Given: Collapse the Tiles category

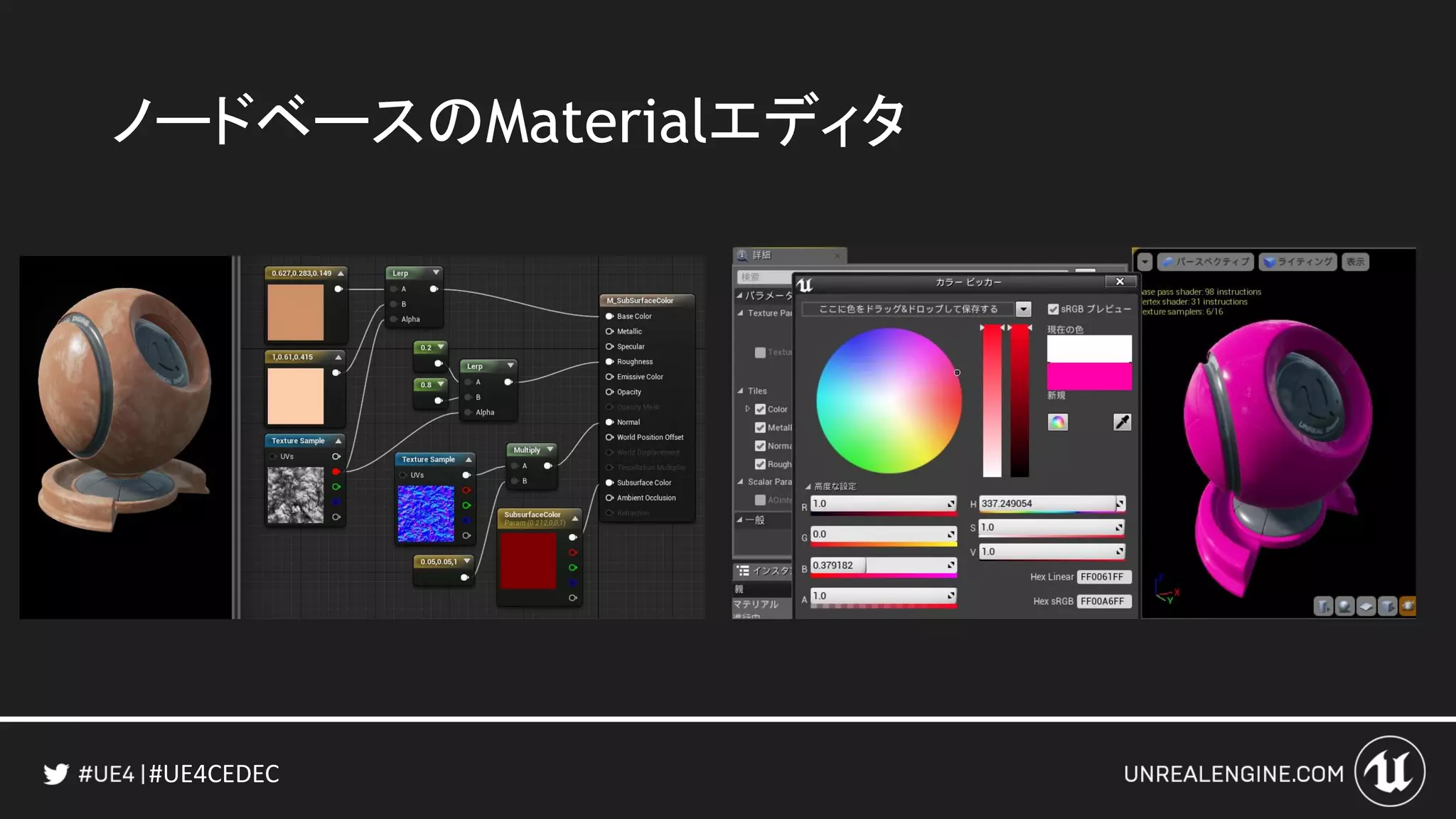Looking at the screenshot, I should (x=740, y=391).
